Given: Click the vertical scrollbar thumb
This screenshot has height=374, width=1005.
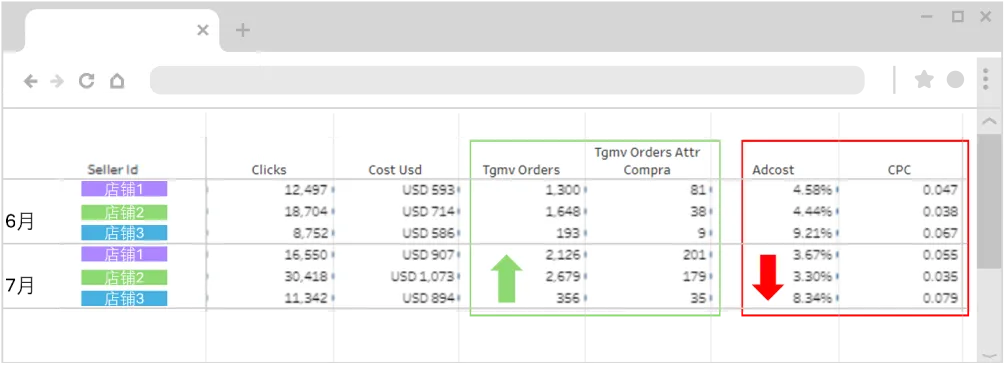Looking at the screenshot, I should click(990, 201).
